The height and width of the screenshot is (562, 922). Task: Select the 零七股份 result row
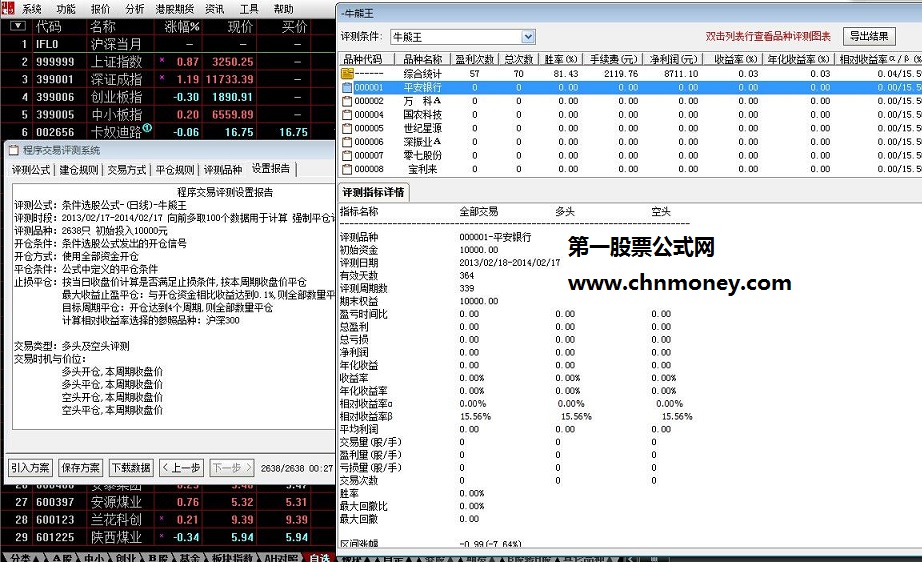(x=630, y=155)
